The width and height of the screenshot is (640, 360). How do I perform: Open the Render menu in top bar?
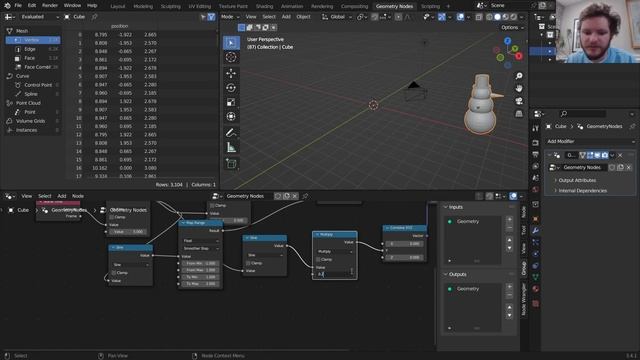(50, 5)
